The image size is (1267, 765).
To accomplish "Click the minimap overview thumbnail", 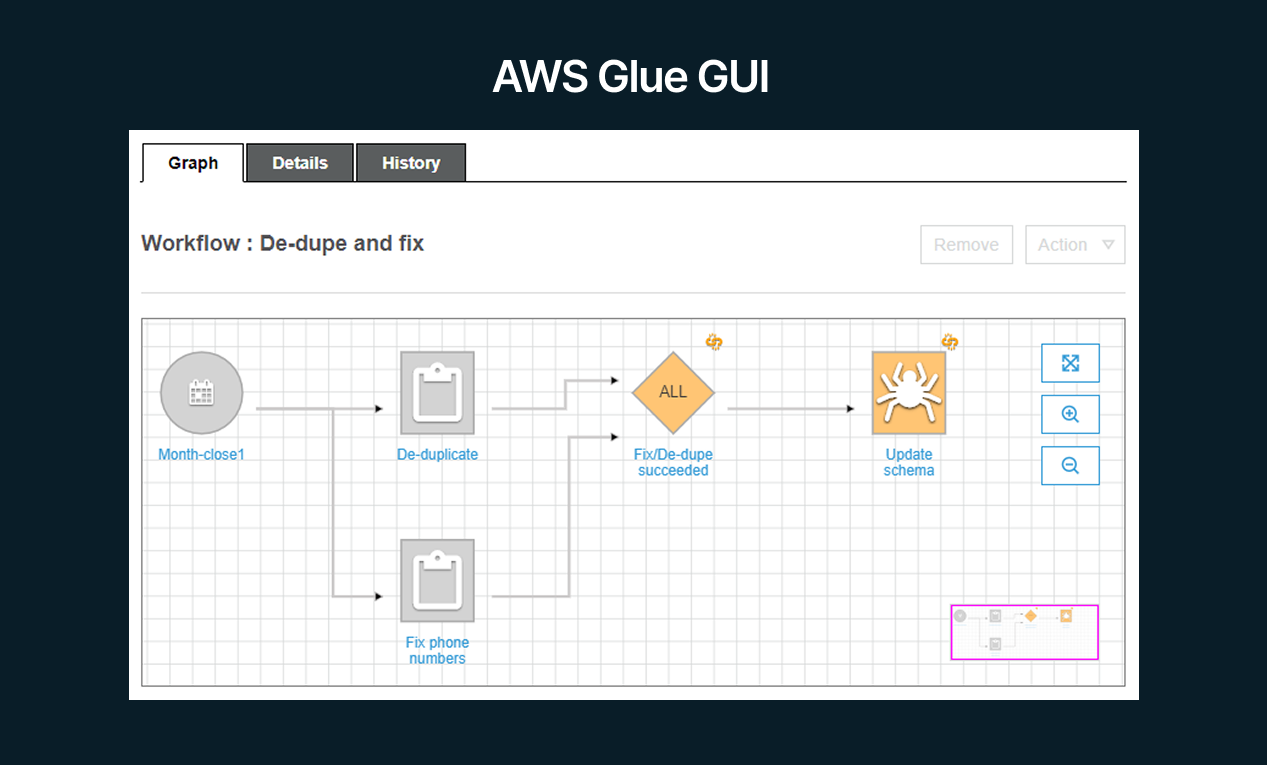I will tap(1024, 632).
